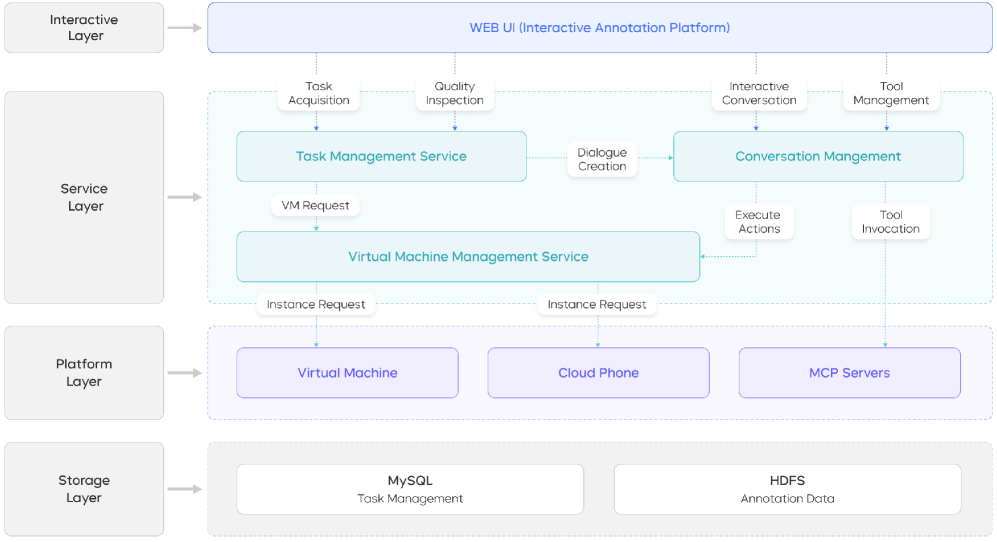The height and width of the screenshot is (542, 997).
Task: Click the WEB UI Interactive Annotation Platform box
Action: point(599,28)
